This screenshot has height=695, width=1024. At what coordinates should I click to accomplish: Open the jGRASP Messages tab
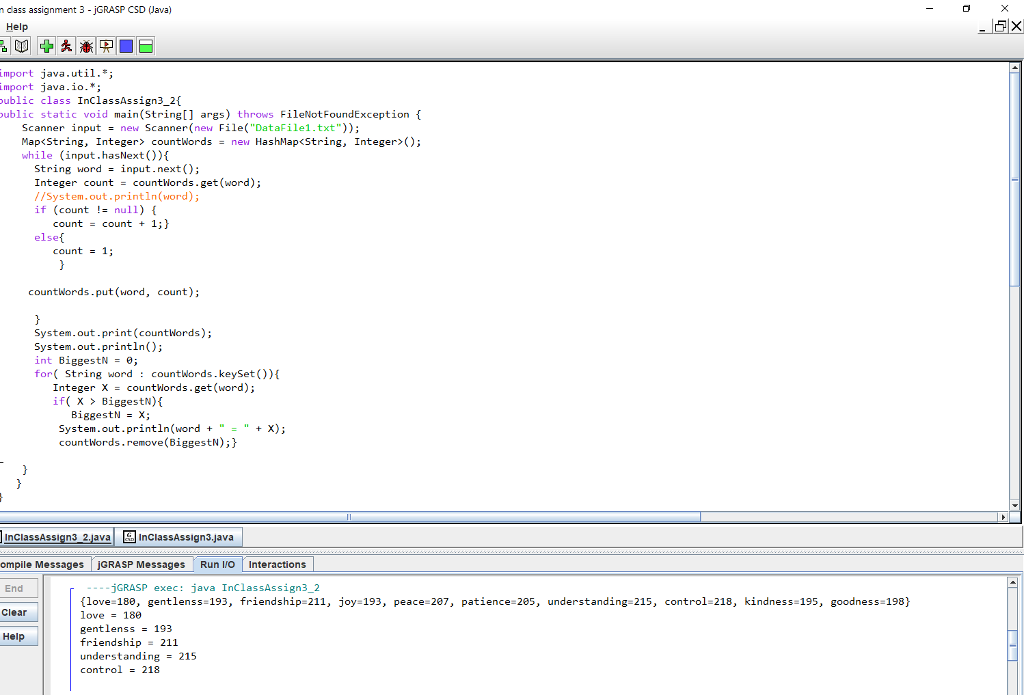click(x=141, y=564)
